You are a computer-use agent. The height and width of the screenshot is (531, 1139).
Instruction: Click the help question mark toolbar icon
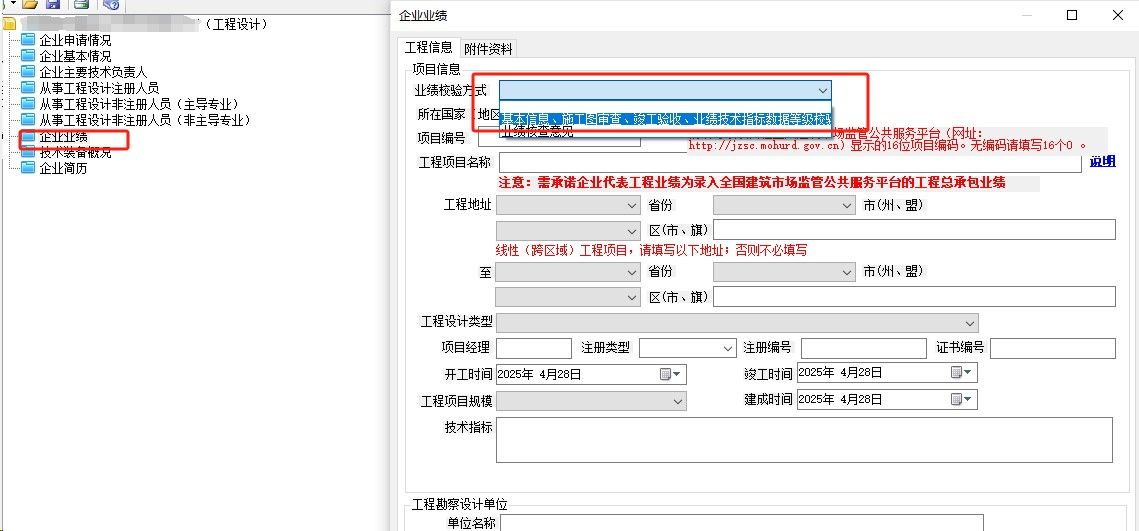[111, 5]
